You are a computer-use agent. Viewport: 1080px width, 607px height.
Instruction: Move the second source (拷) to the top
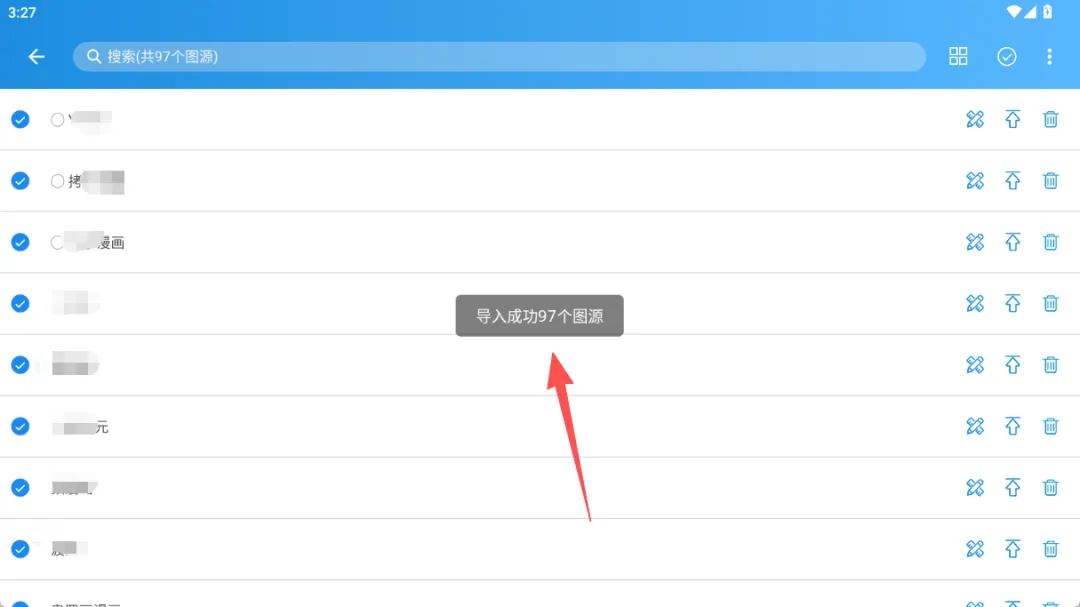click(x=1012, y=181)
